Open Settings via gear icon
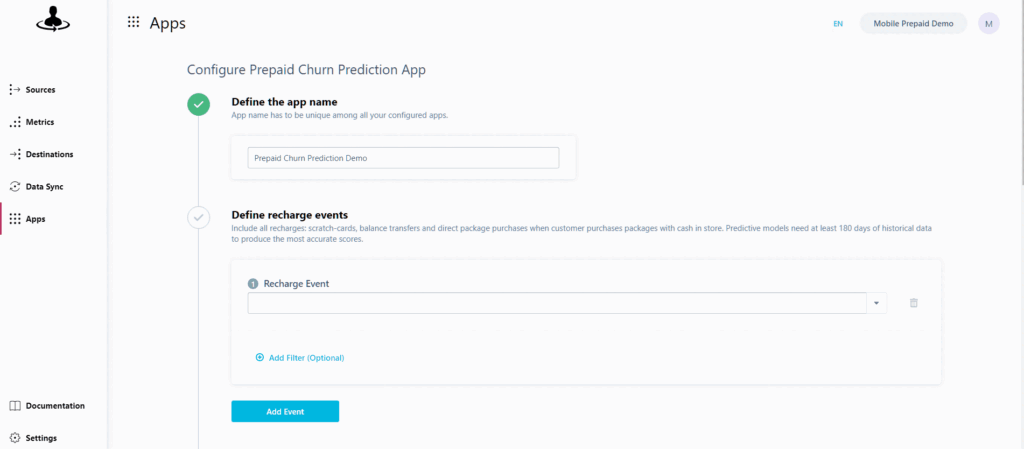This screenshot has width=1024, height=449. [x=15, y=438]
